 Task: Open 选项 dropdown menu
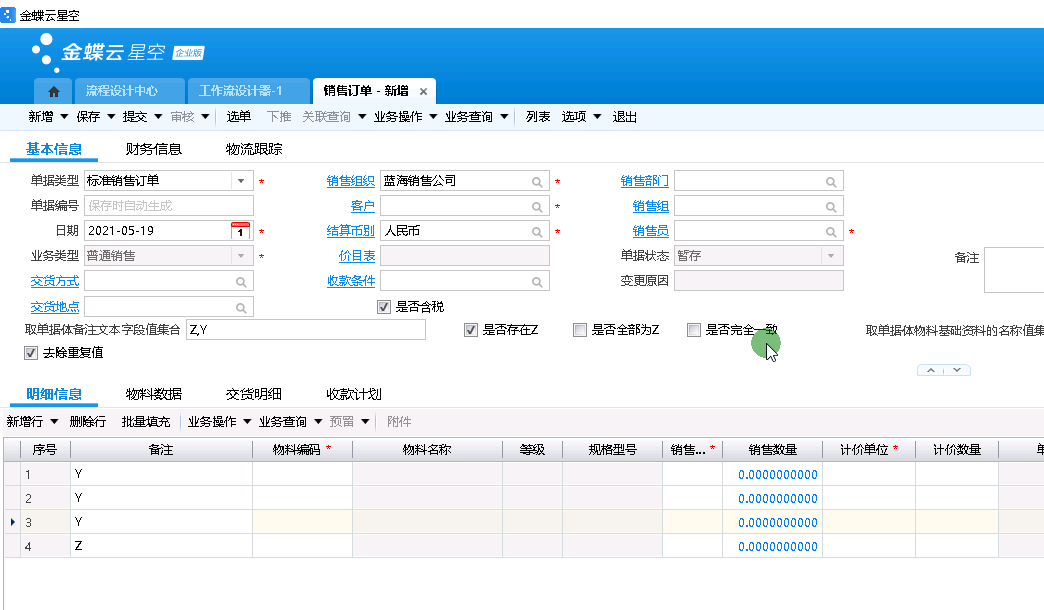tap(581, 117)
